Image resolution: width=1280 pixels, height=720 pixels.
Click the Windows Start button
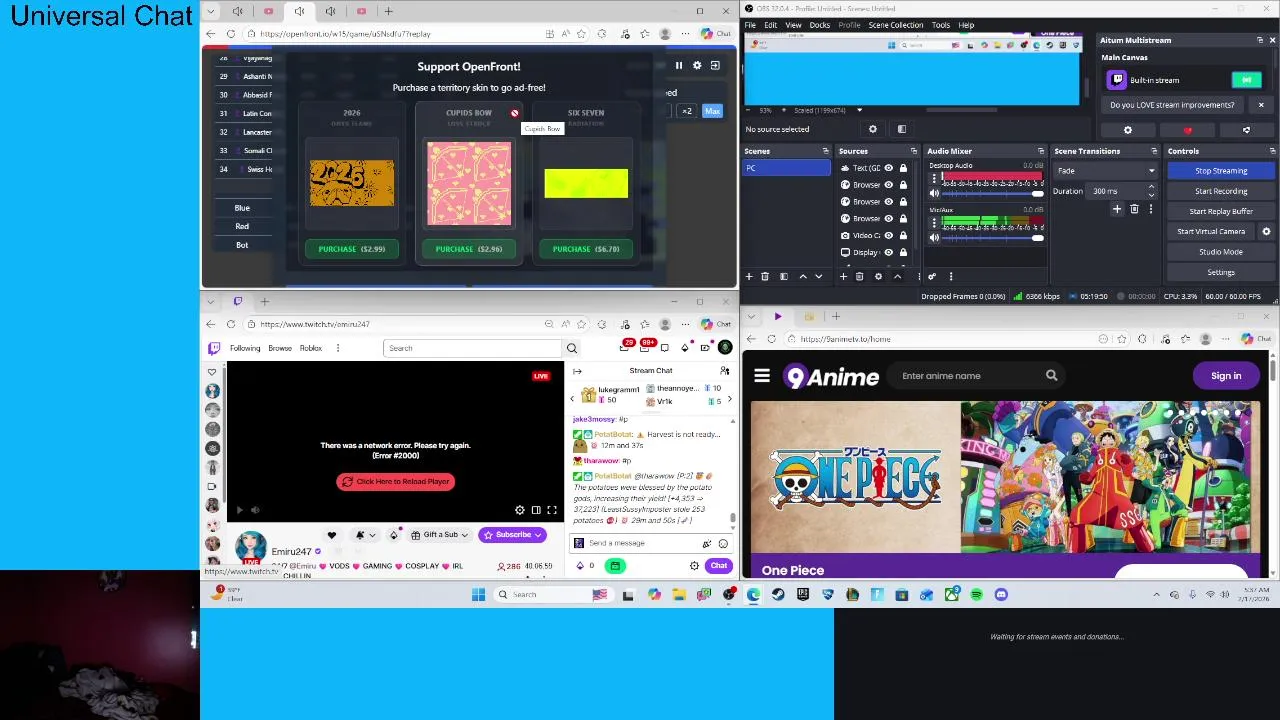tap(478, 595)
